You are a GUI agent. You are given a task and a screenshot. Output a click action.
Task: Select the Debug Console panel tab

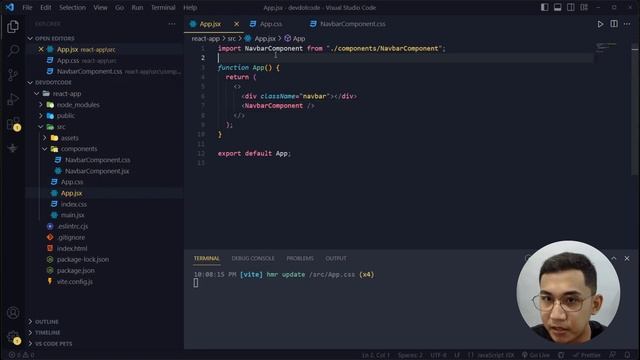point(253,258)
